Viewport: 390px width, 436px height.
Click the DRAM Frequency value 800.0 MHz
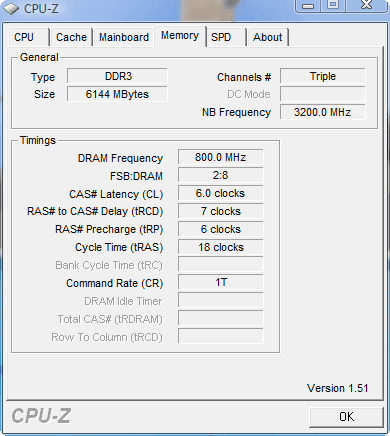click(221, 157)
